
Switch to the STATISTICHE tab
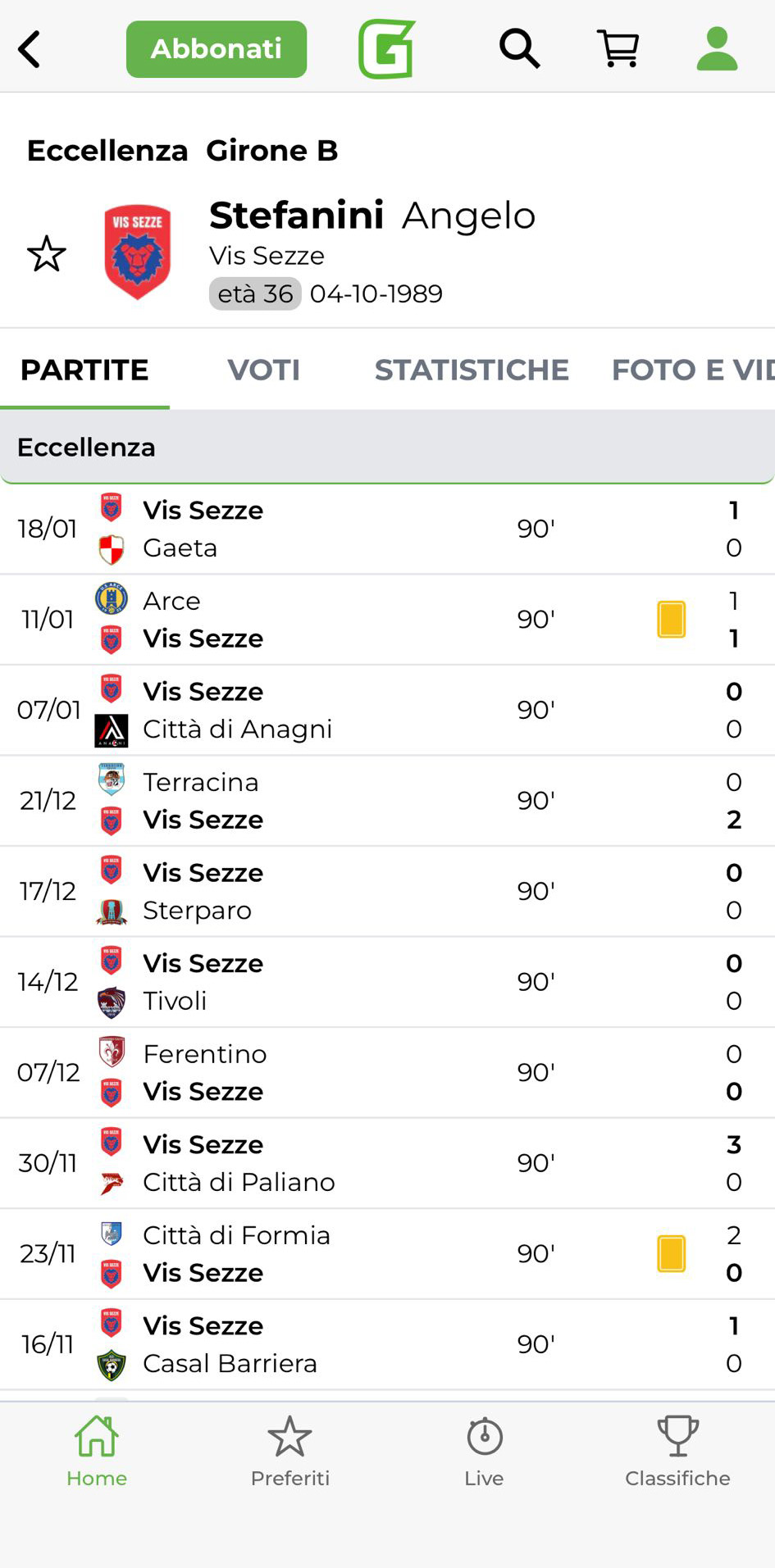pyautogui.click(x=472, y=370)
